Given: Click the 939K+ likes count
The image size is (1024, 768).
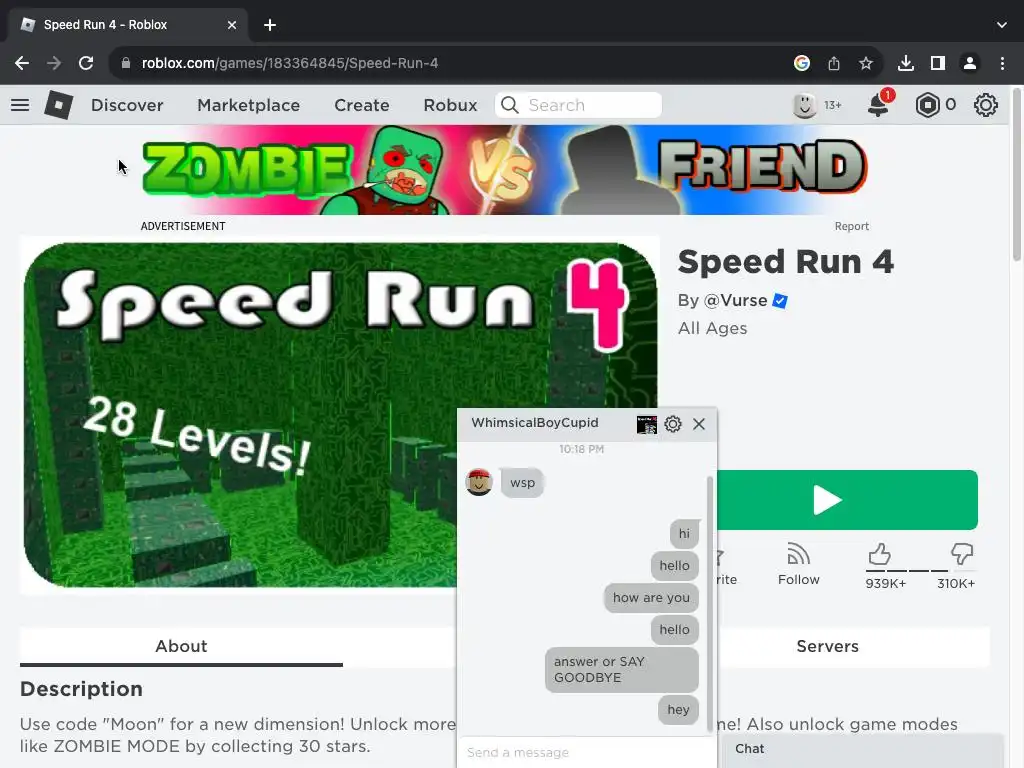Looking at the screenshot, I should (x=886, y=584).
